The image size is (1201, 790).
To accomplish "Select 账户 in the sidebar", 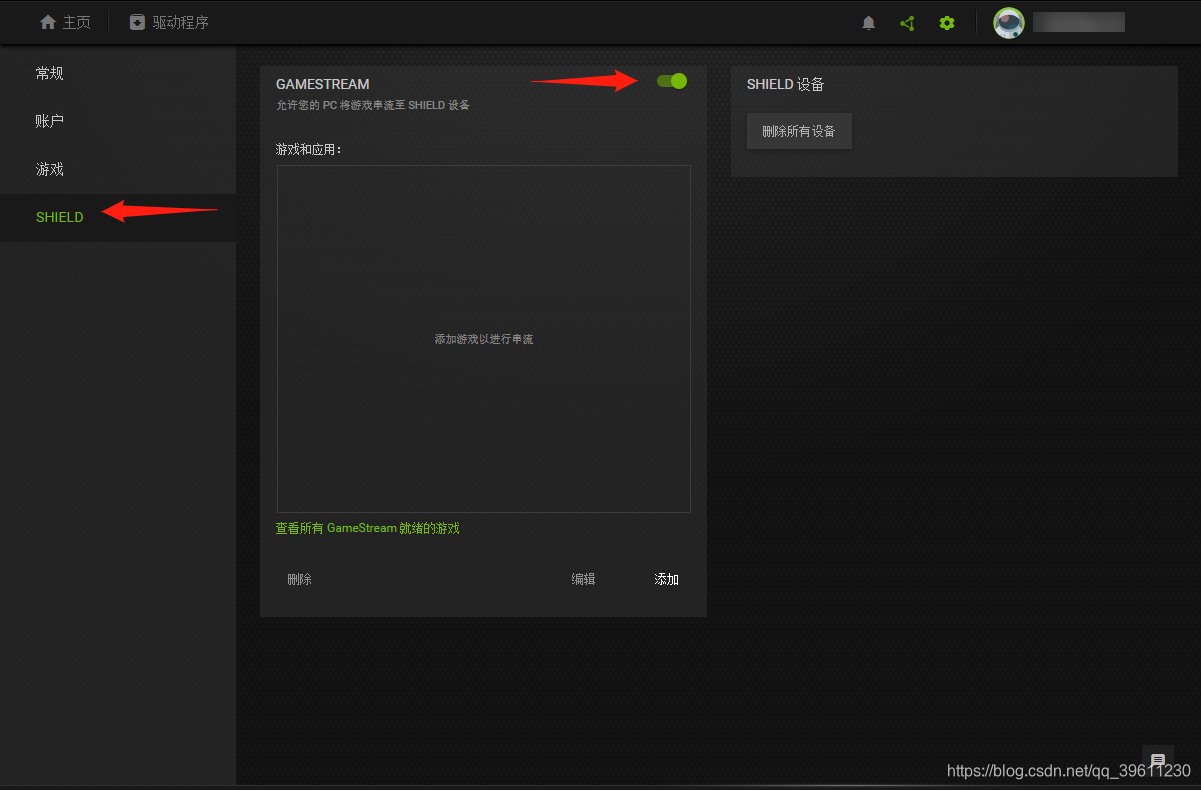I will pos(118,121).
